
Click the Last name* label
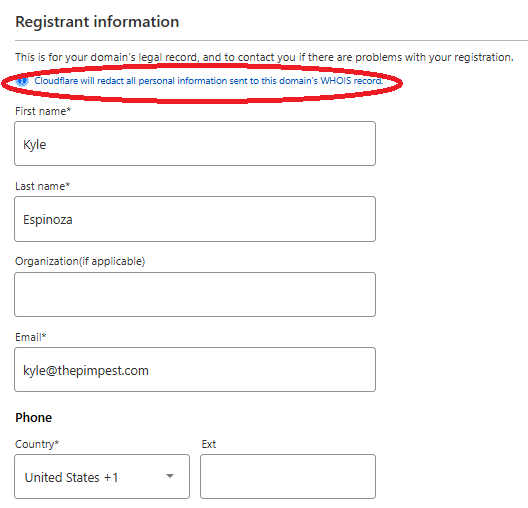point(42,186)
